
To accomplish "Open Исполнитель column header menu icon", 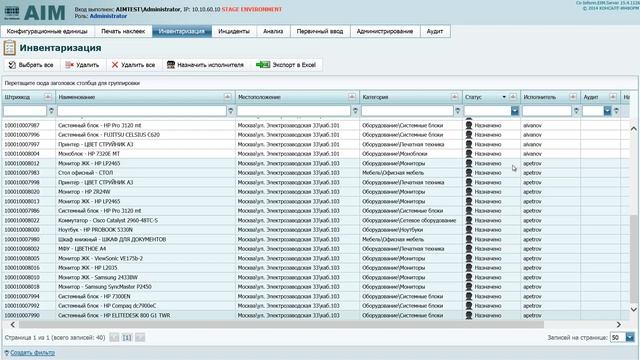I will [x=573, y=97].
